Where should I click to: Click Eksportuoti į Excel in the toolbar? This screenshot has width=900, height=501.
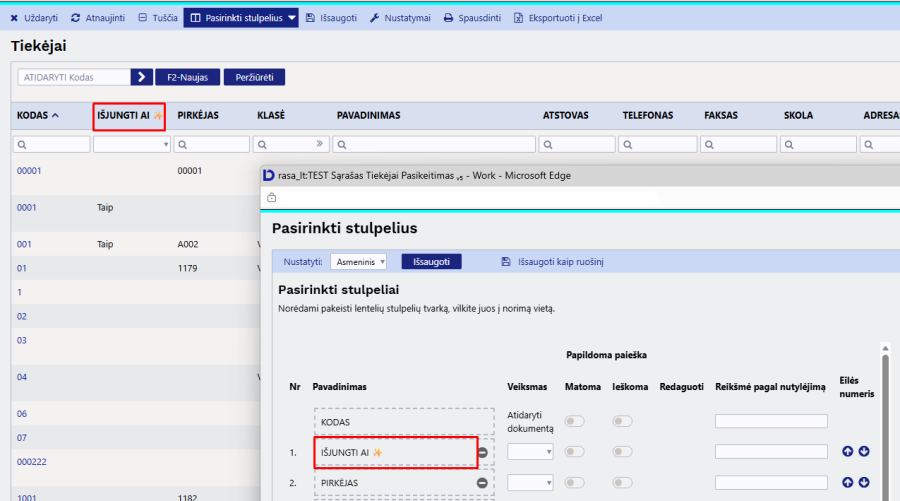557,18
